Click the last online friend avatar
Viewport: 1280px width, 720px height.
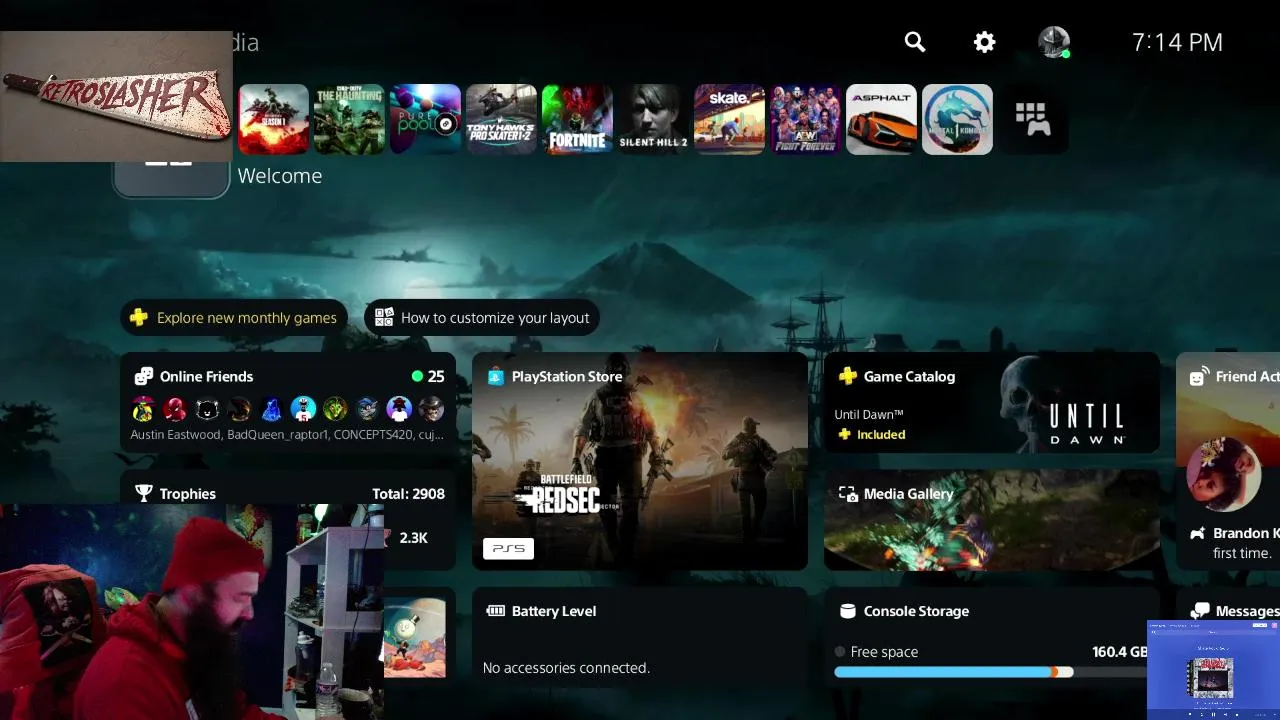[432, 408]
